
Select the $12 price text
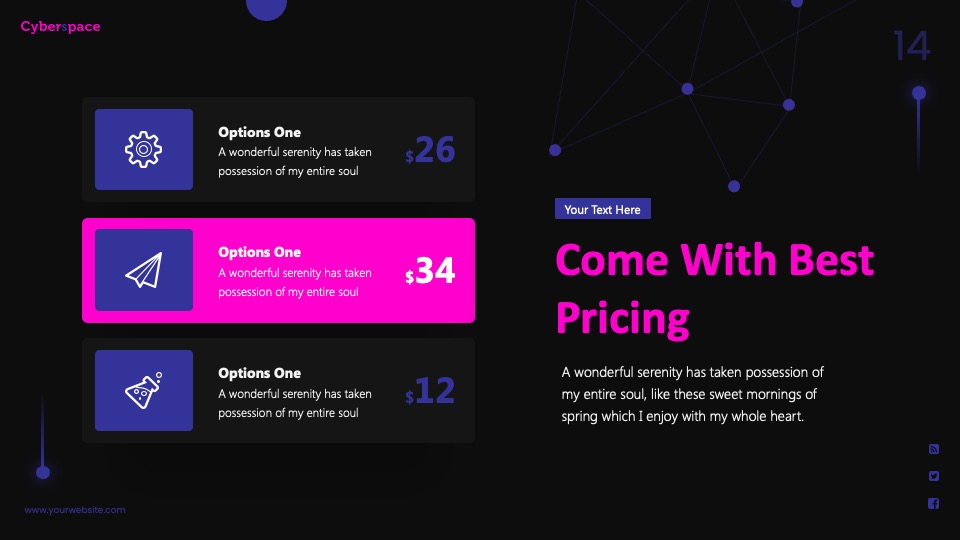coord(430,391)
